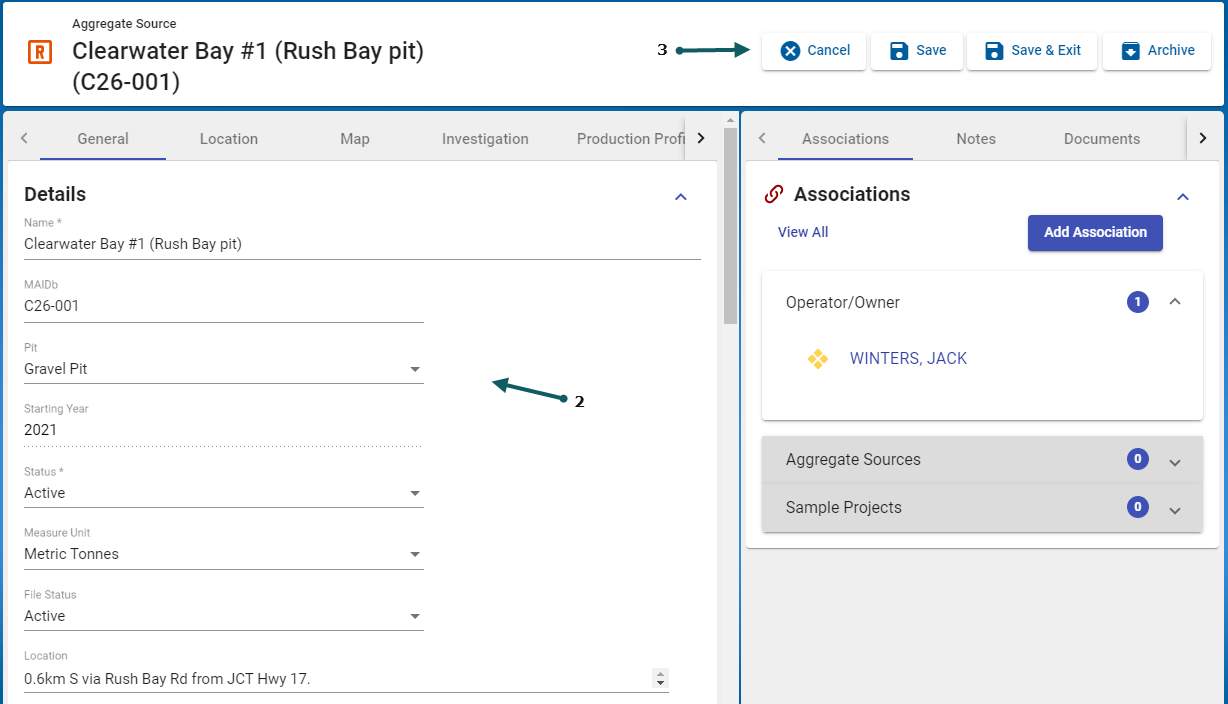Expand the Sample Projects association group
Screen dimensions: 1228x704
click(1175, 509)
